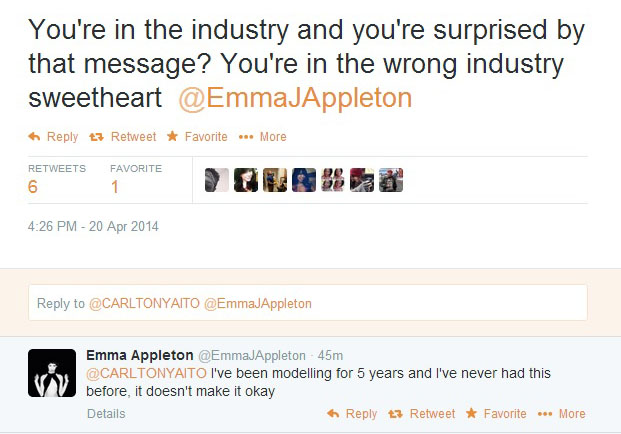Open last retweeter avatar in row

(391, 180)
